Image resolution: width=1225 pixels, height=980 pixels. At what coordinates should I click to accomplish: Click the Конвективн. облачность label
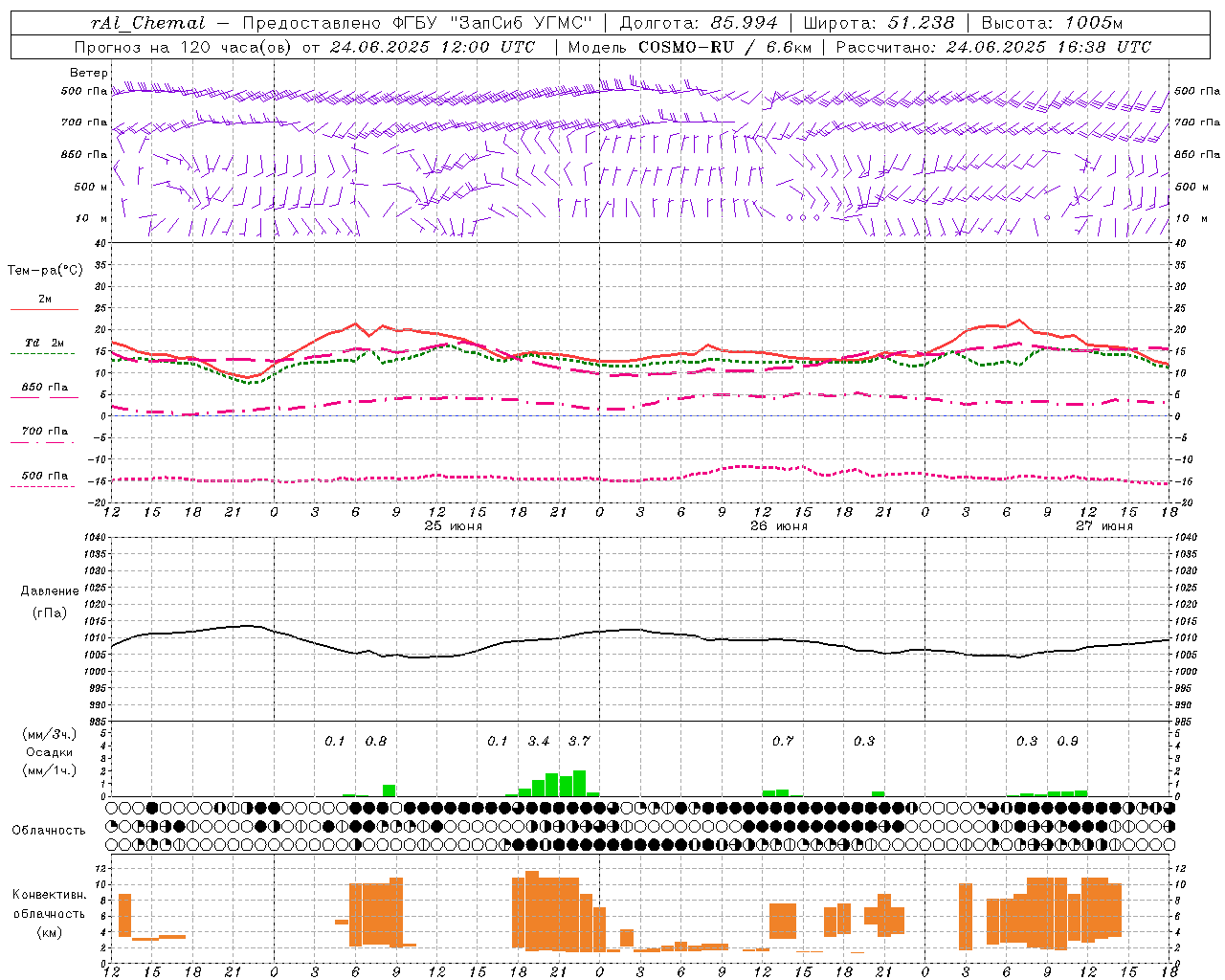(49, 903)
